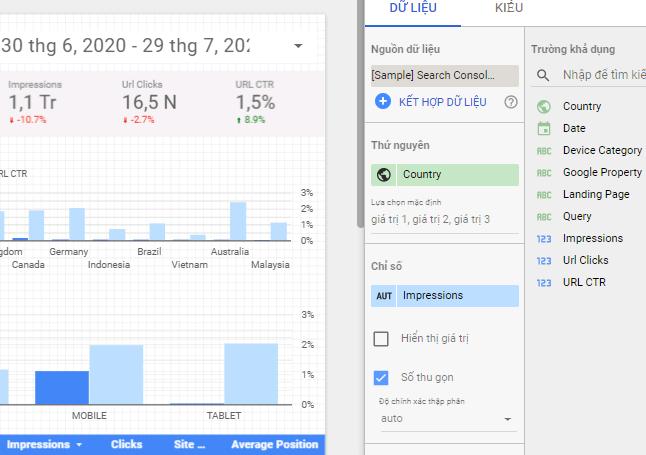Select the Landing Page field
This screenshot has height=455, width=646.
pyautogui.click(x=596, y=194)
